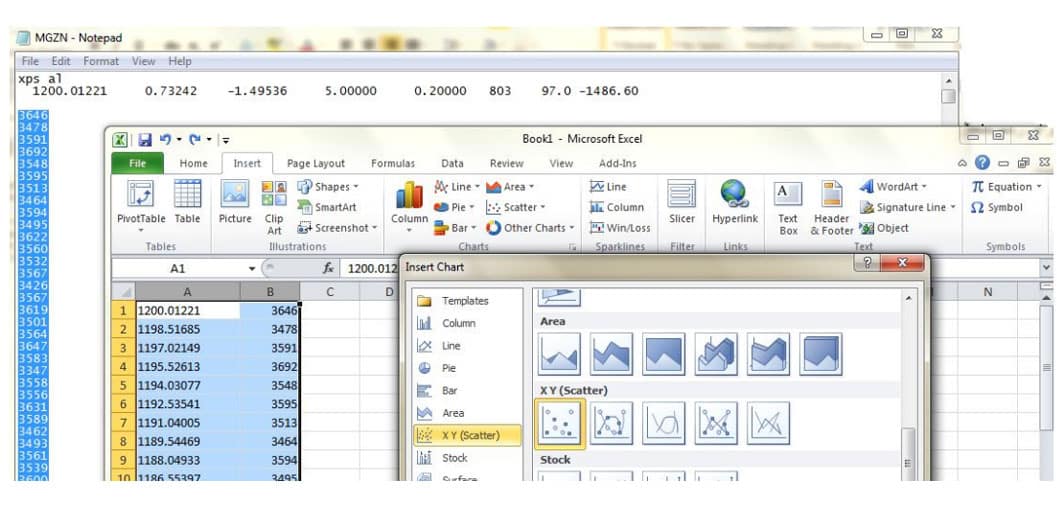Click the Insert Chart dialog help button

tap(868, 264)
